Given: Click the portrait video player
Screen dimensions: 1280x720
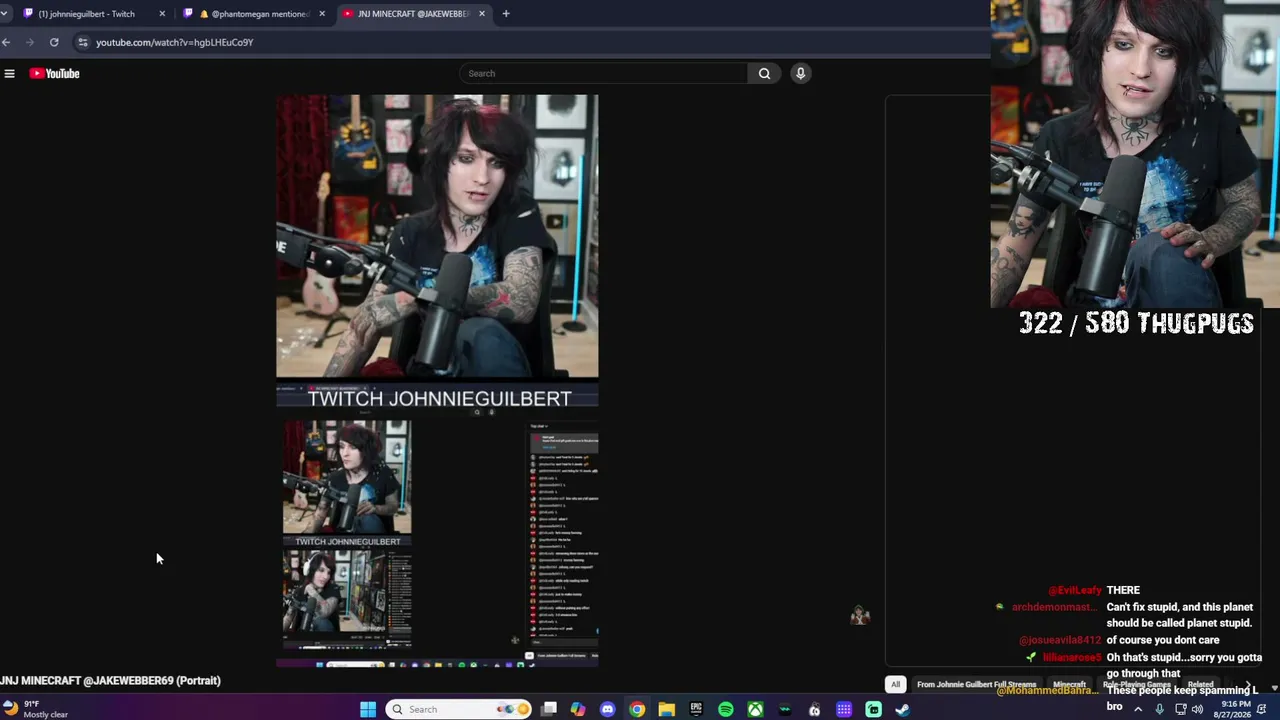Looking at the screenshot, I should (437, 380).
